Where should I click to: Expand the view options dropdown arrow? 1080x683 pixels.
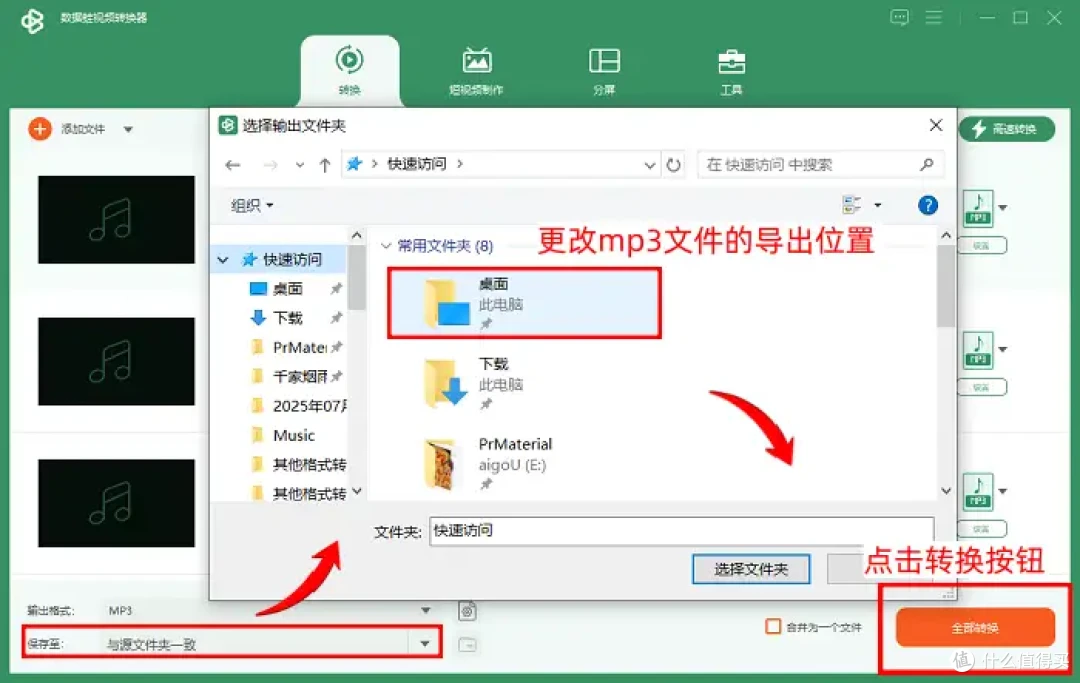[x=878, y=205]
